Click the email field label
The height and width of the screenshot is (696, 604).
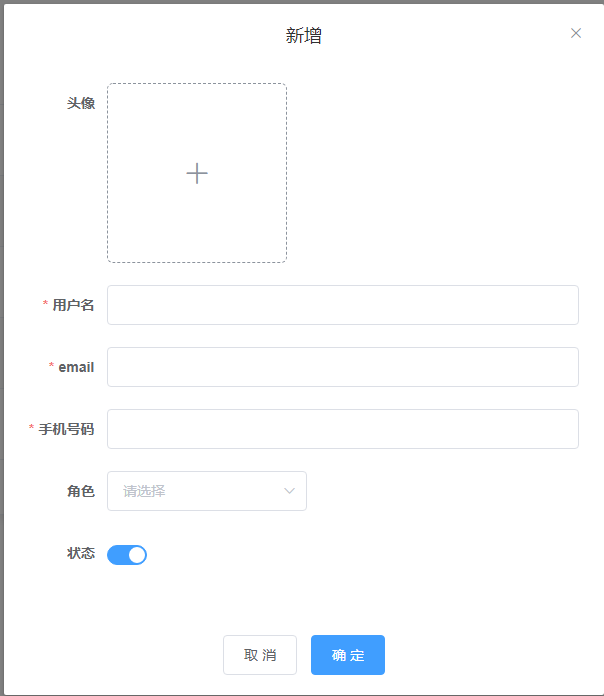tap(76, 367)
